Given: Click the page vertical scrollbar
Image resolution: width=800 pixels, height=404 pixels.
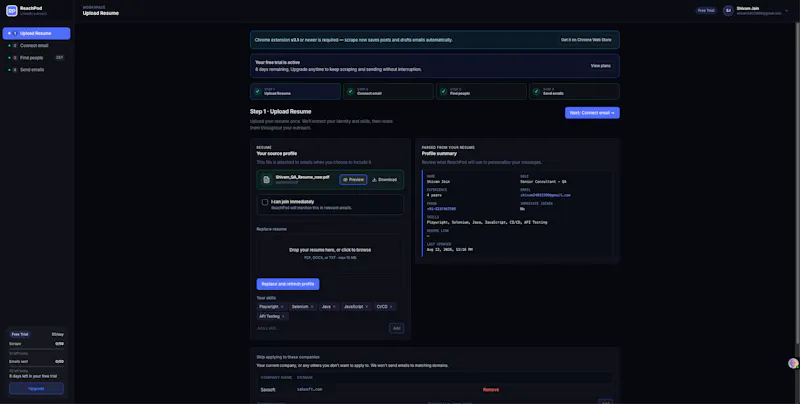Looking at the screenshot, I should (x=797, y=184).
